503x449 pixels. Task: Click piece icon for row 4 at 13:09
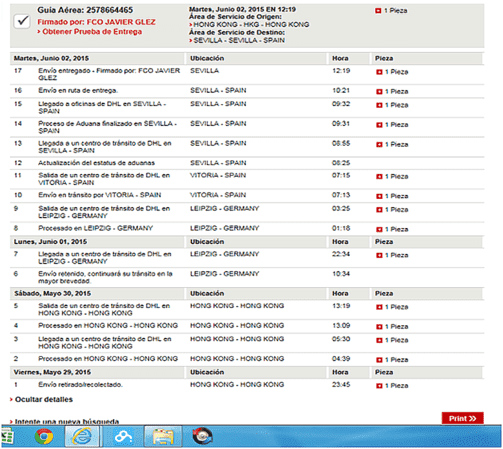coord(379,327)
